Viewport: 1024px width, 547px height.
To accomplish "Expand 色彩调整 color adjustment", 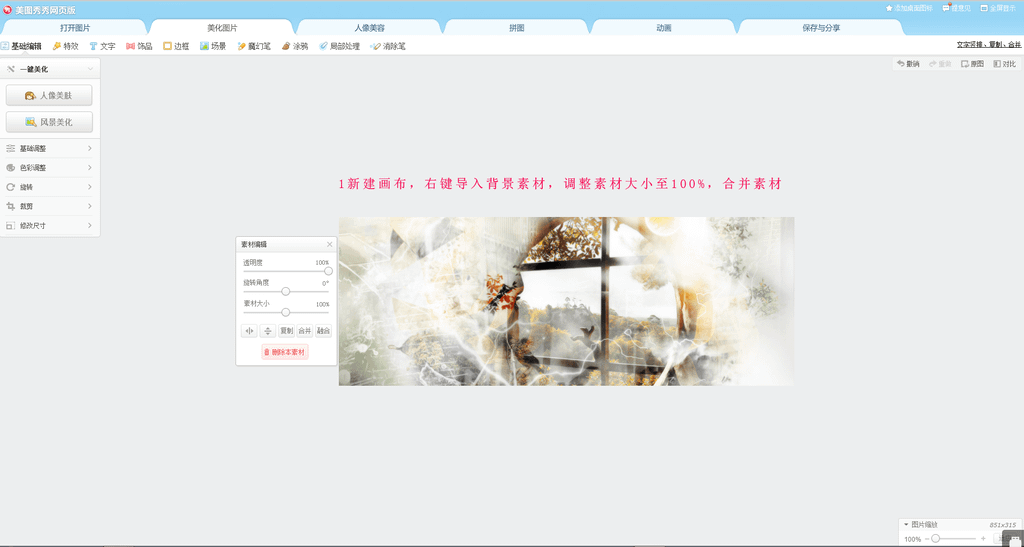I will 50,168.
